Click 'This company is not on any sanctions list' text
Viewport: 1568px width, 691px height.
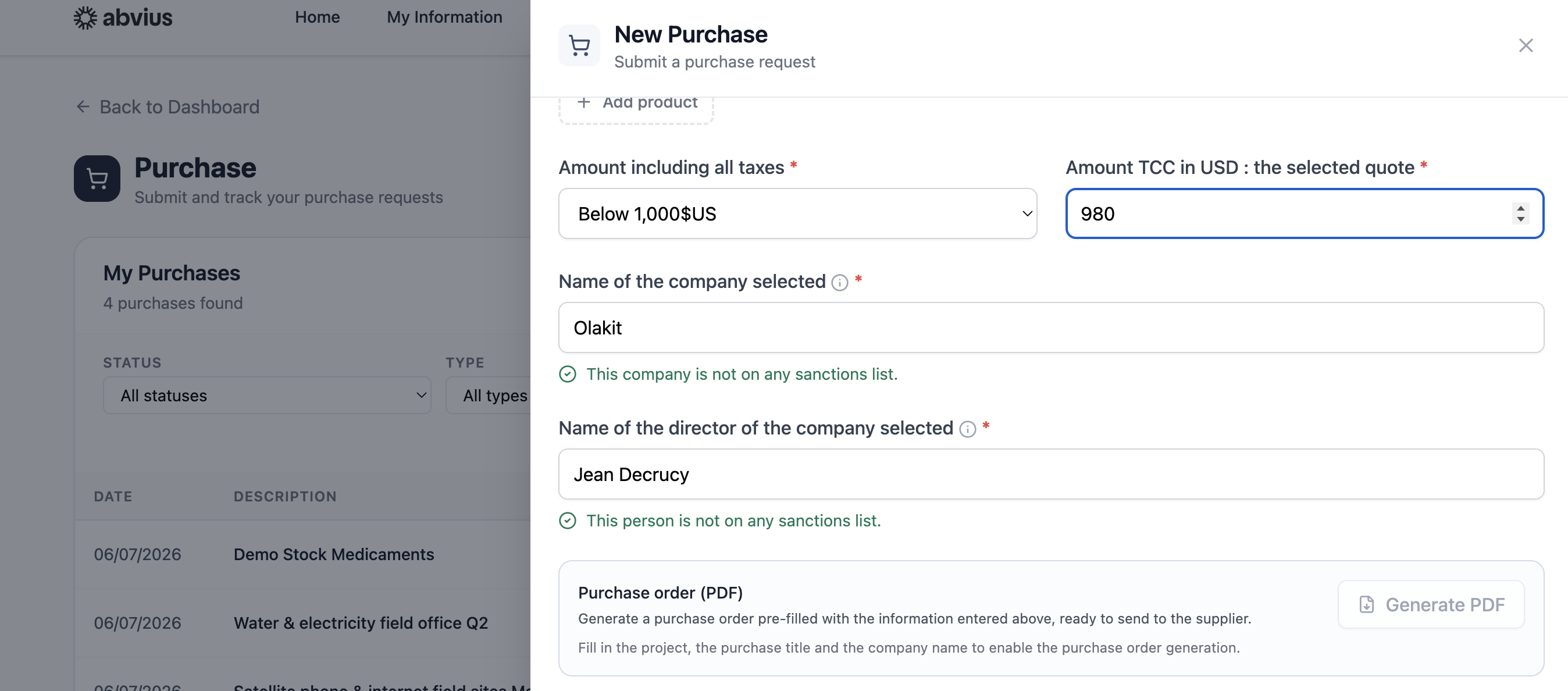tap(742, 374)
